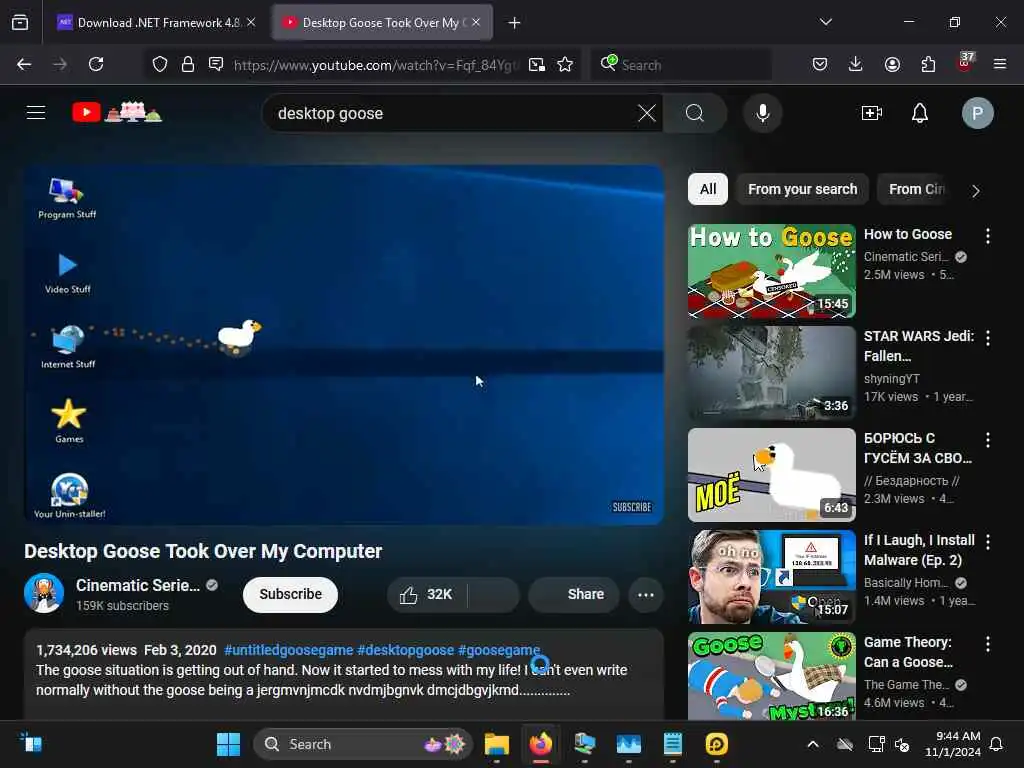
Task: Open Firefox taskbar icon
Action: [541, 744]
